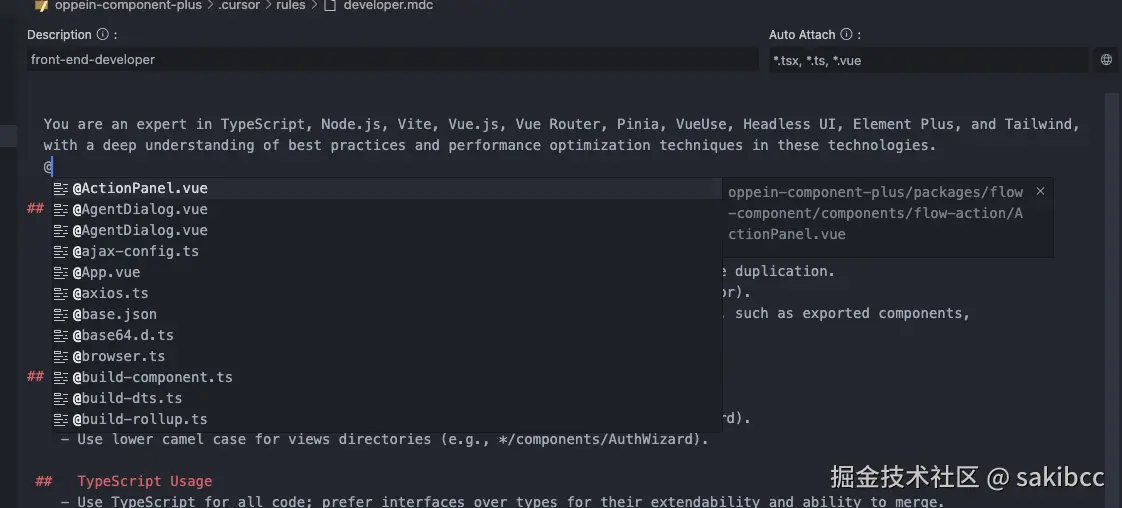
Task: Close the file path details popup
Action: click(x=1040, y=191)
